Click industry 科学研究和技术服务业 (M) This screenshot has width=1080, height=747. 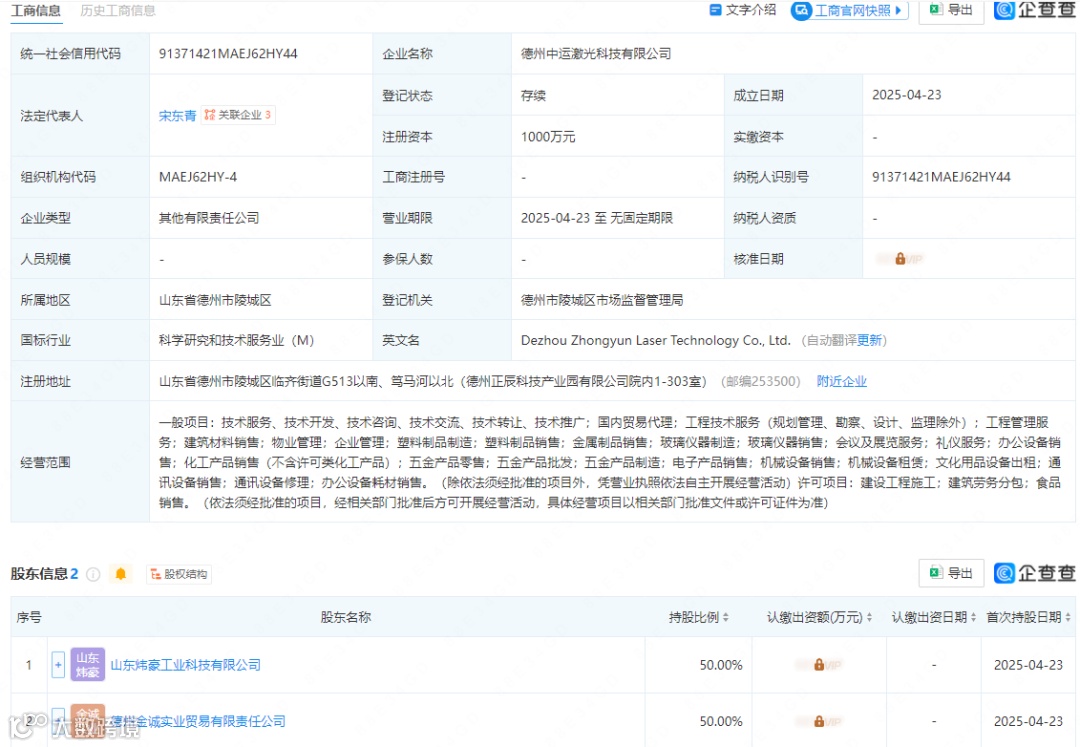(236, 340)
